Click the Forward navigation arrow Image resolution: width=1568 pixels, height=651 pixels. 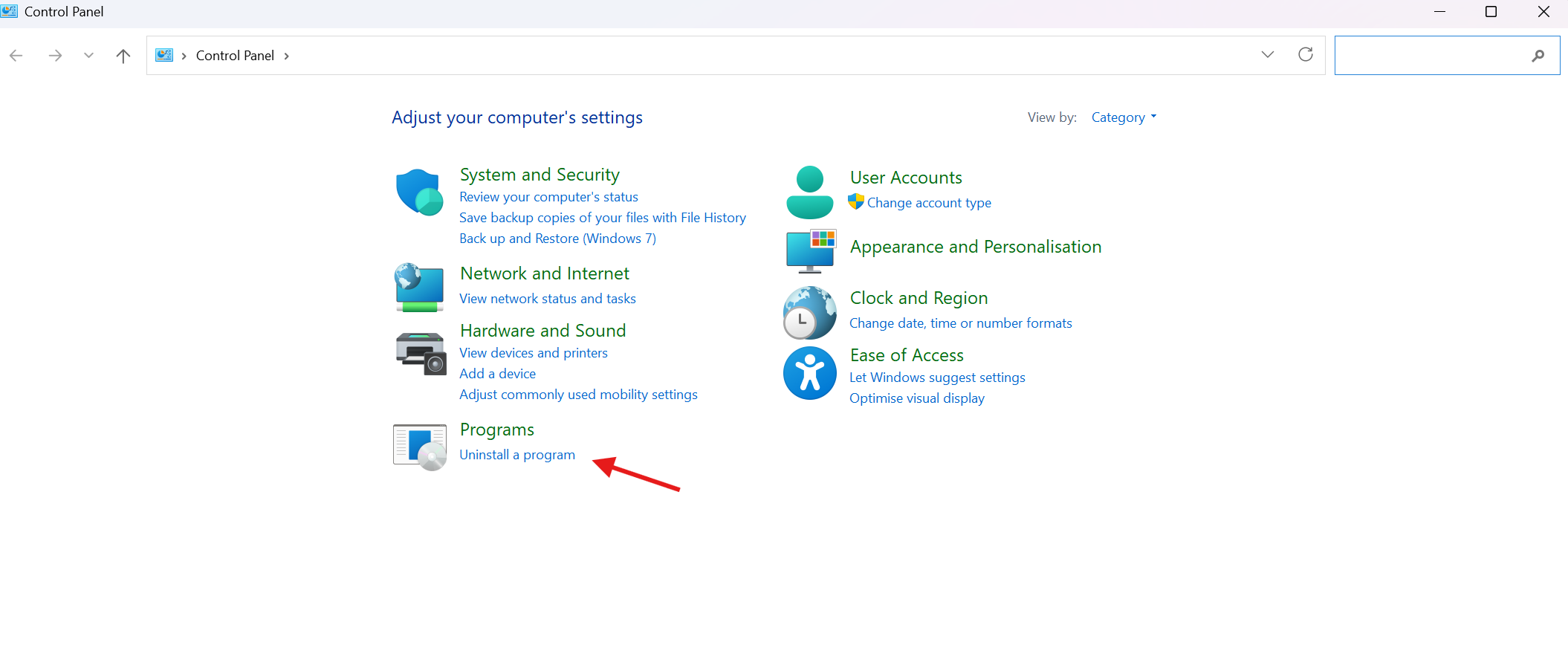point(55,56)
